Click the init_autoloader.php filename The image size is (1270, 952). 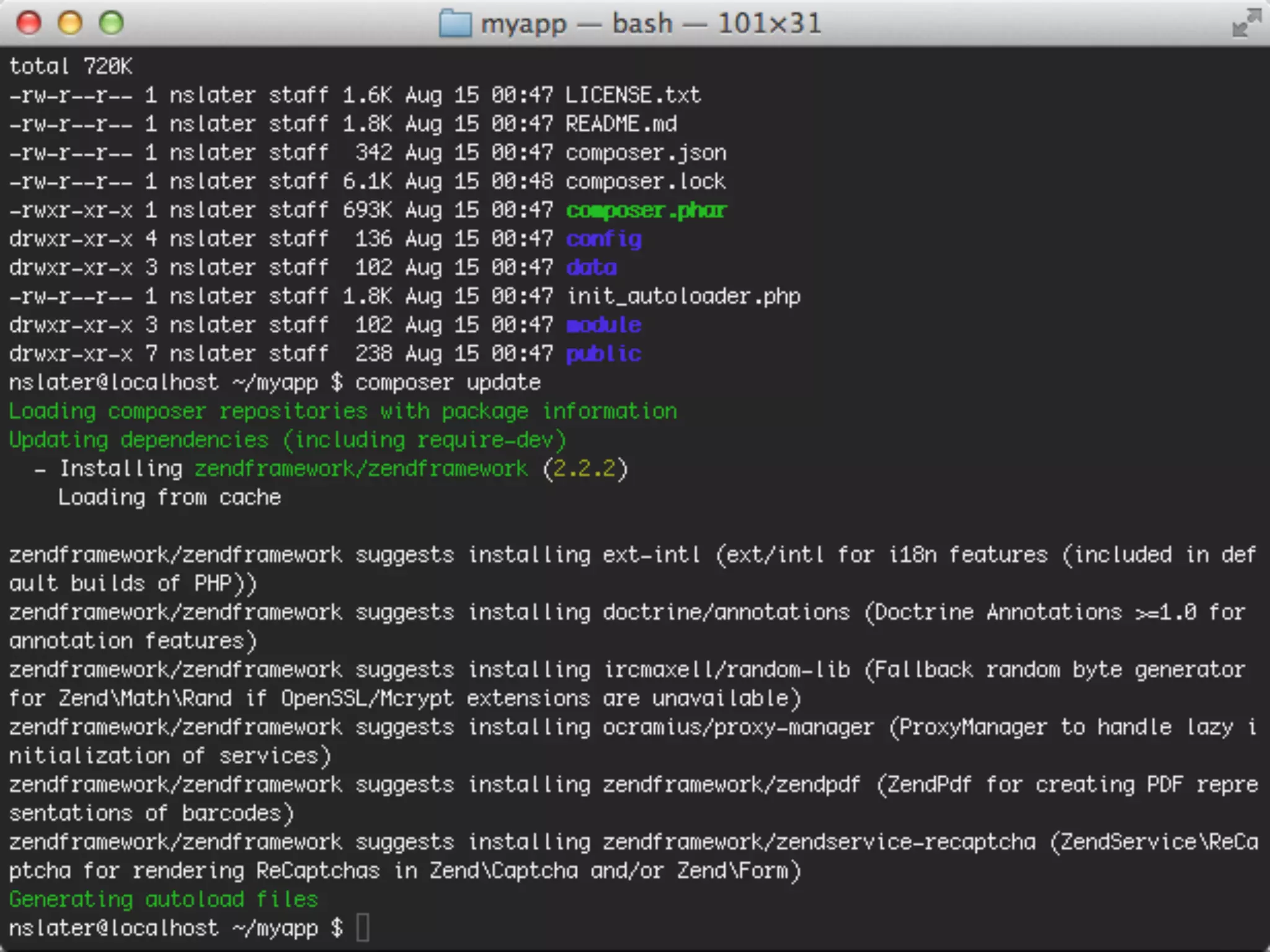[683, 296]
